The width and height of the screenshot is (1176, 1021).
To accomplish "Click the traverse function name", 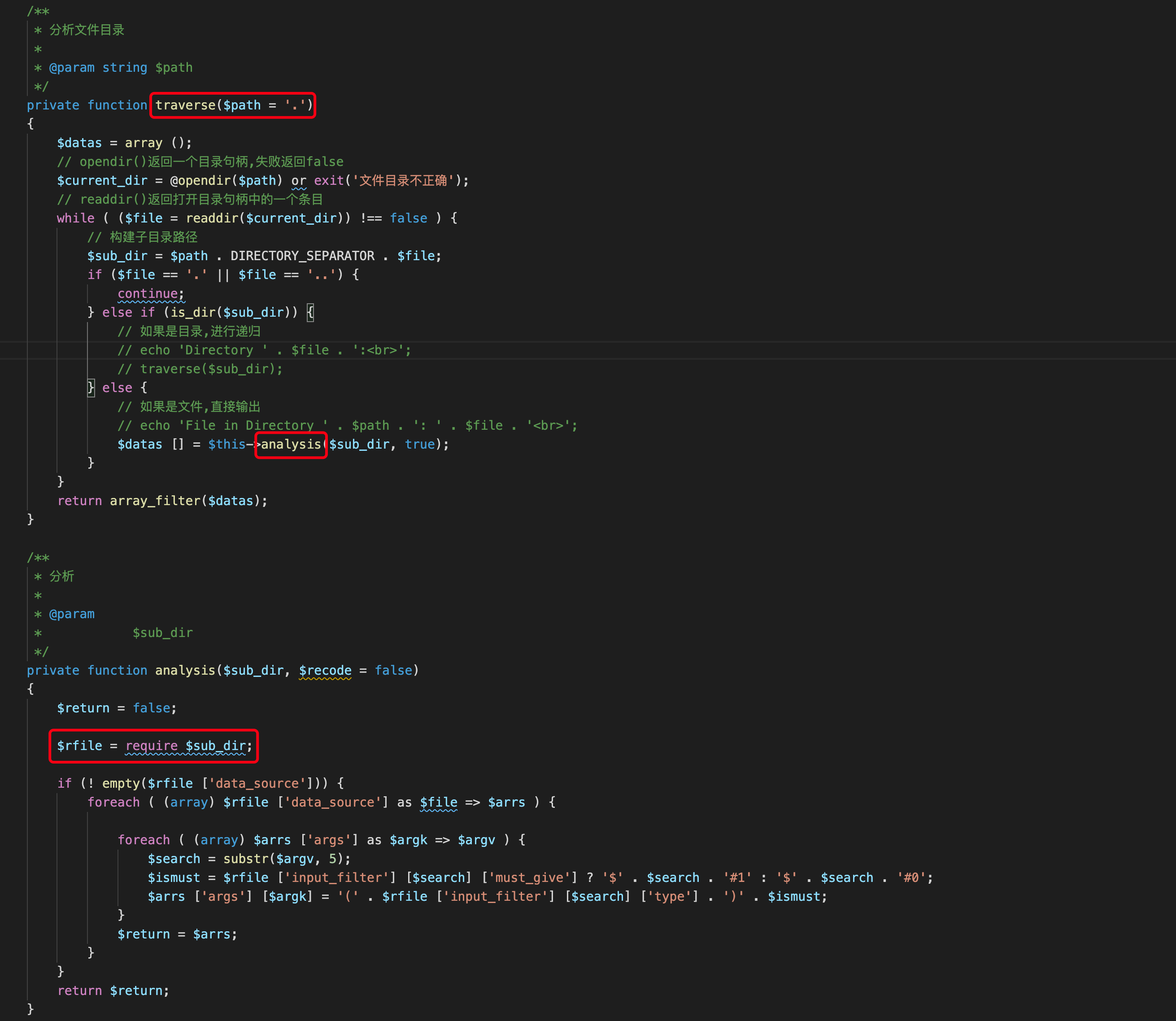I will point(185,105).
